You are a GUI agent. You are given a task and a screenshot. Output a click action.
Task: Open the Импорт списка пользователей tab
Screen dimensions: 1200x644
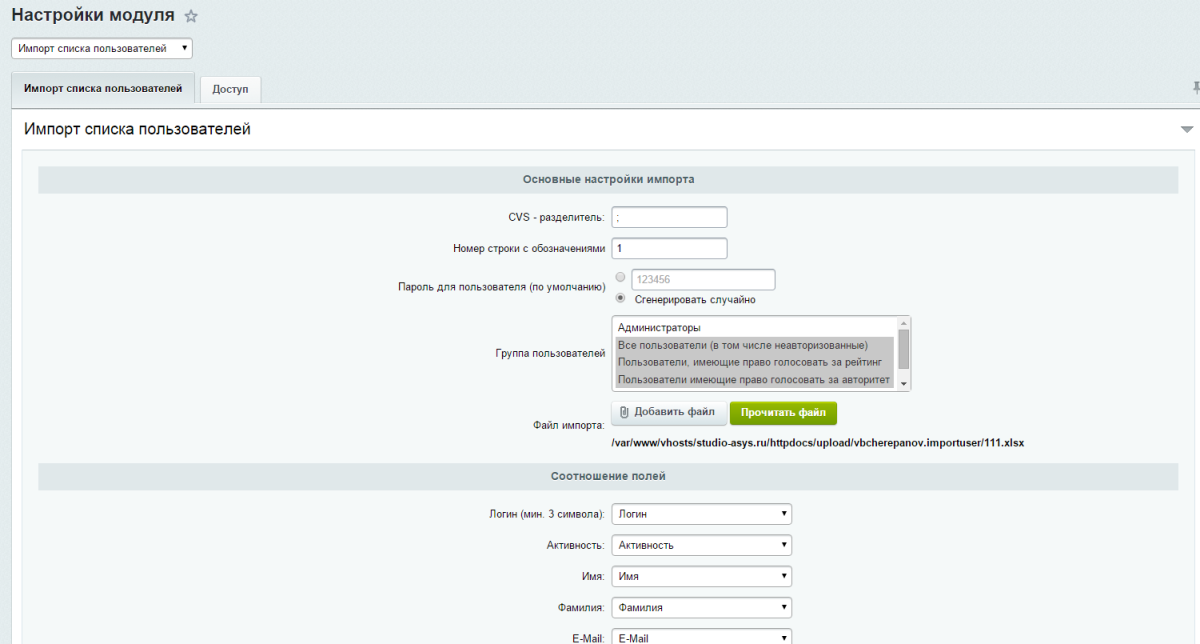(103, 88)
